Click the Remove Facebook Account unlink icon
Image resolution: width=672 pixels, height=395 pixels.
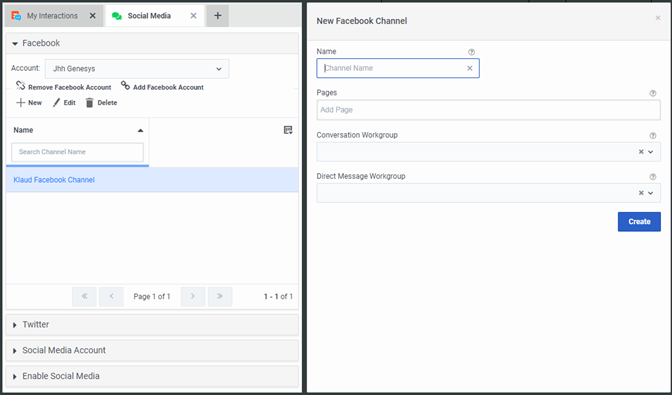(x=21, y=86)
